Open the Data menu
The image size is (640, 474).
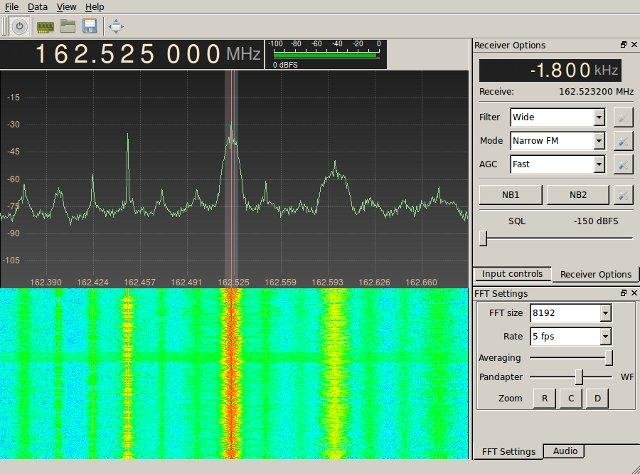pos(38,7)
